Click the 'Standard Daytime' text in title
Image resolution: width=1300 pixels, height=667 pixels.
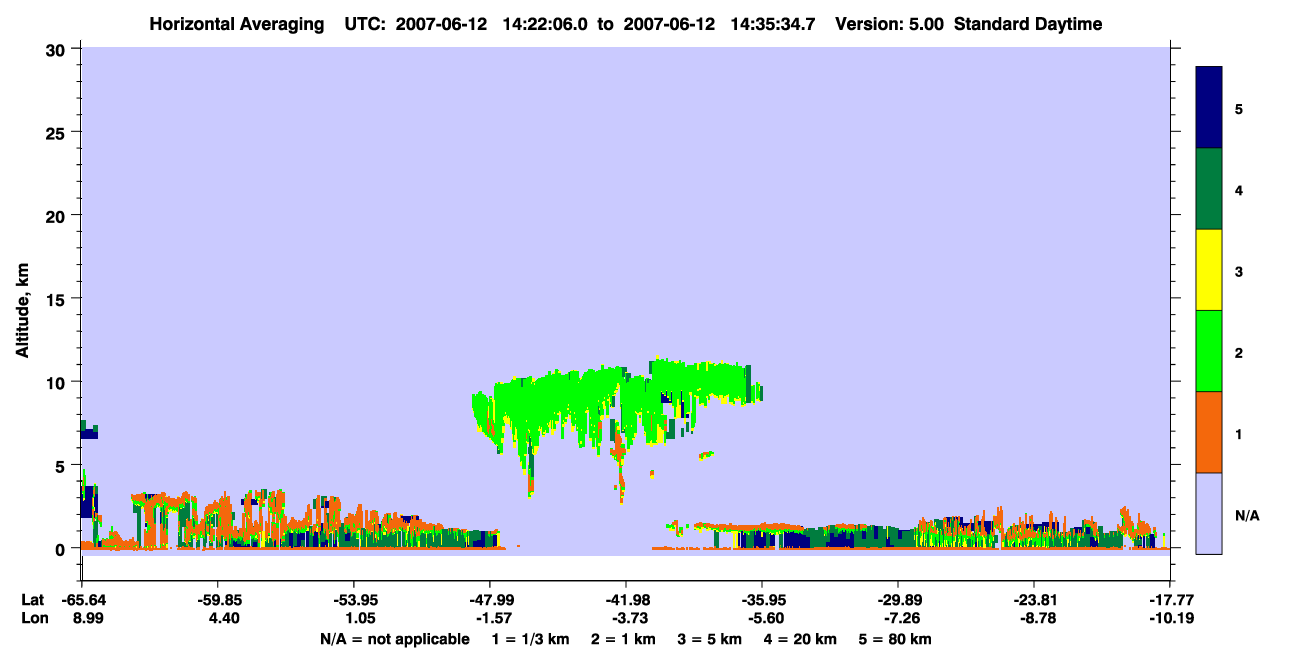[x=1028, y=24]
